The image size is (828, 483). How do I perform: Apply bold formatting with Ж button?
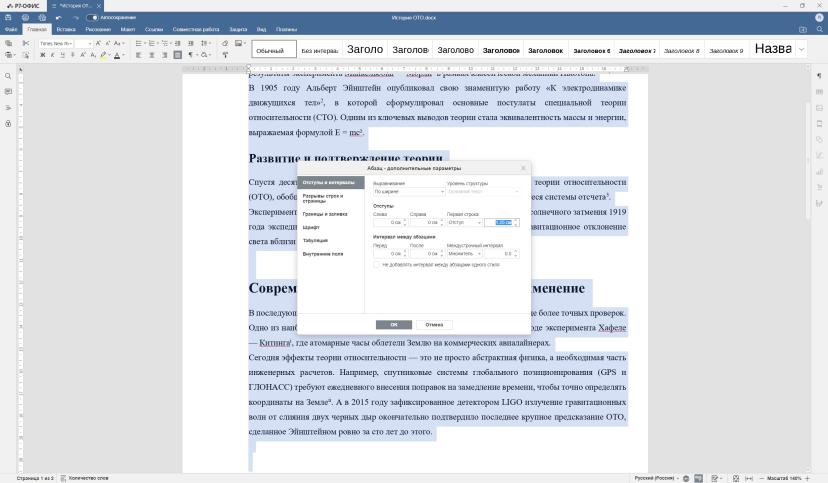pyautogui.click(x=43, y=55)
